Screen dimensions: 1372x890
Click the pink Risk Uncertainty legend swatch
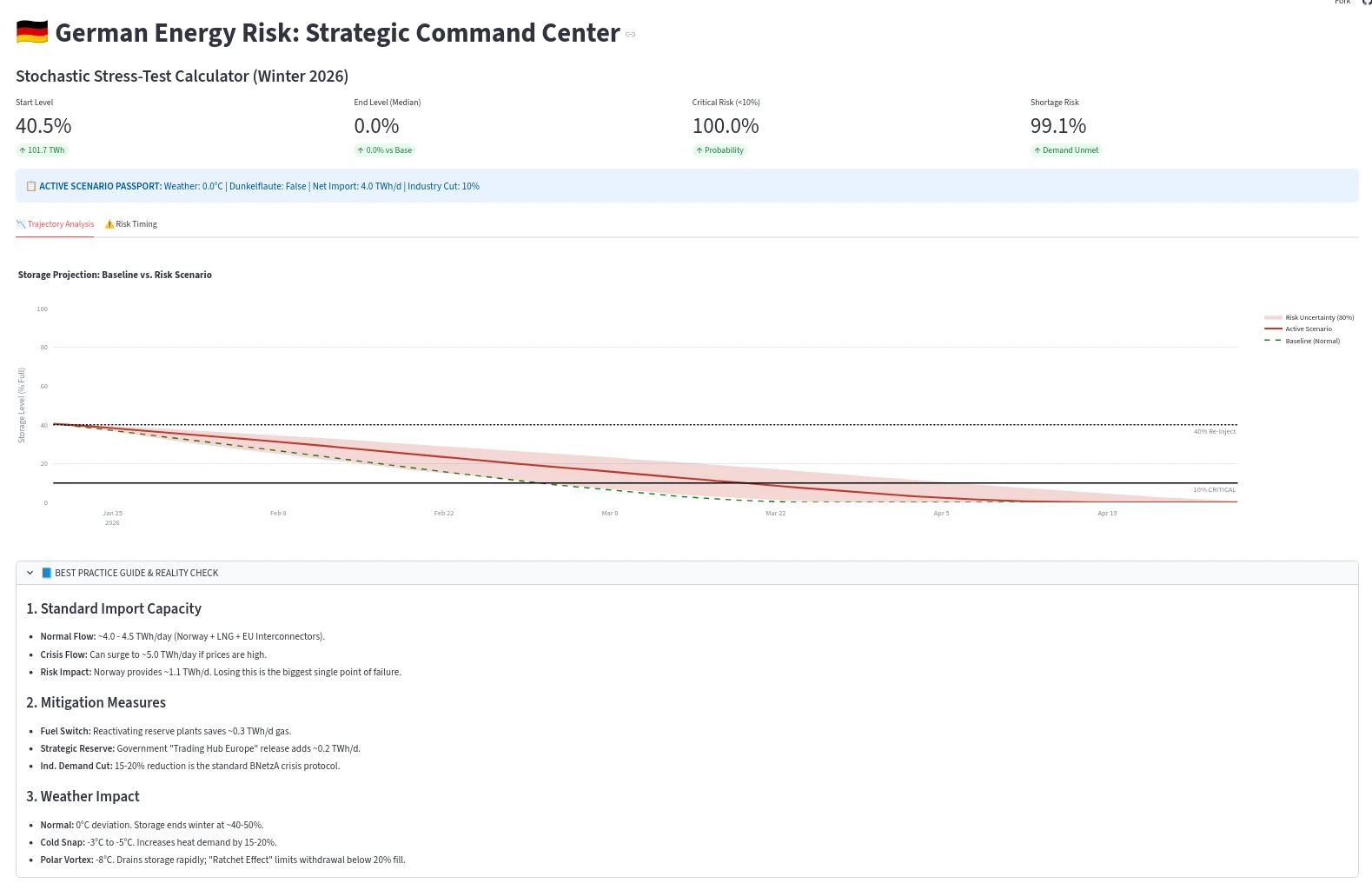(x=1273, y=318)
